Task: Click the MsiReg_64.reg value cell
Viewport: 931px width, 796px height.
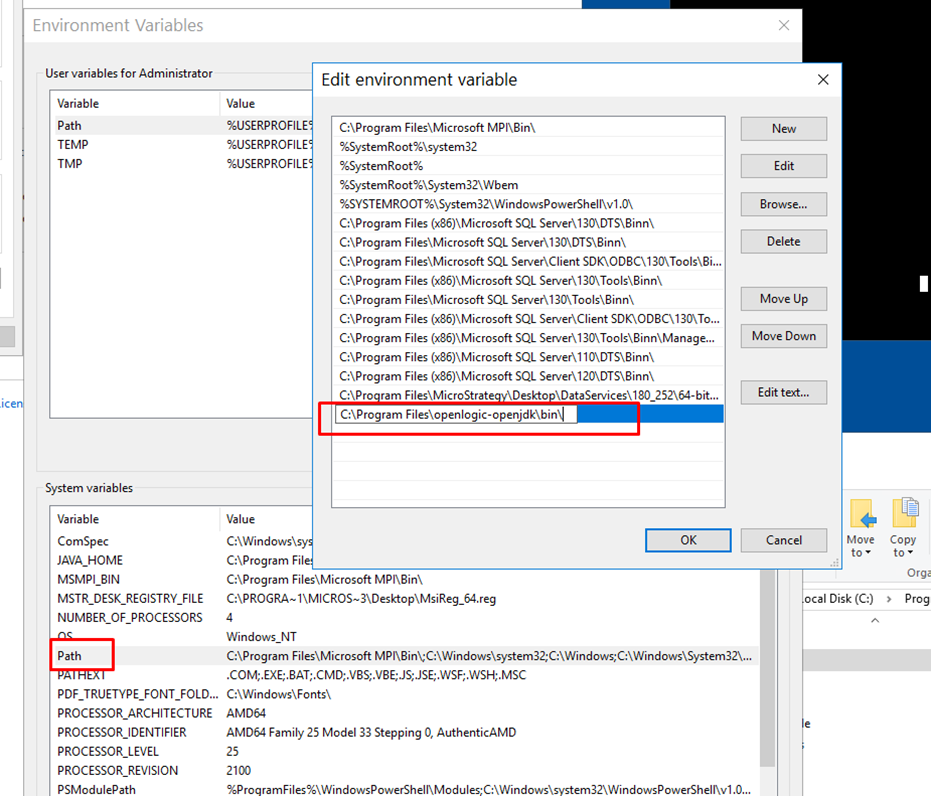Action: click(361, 598)
